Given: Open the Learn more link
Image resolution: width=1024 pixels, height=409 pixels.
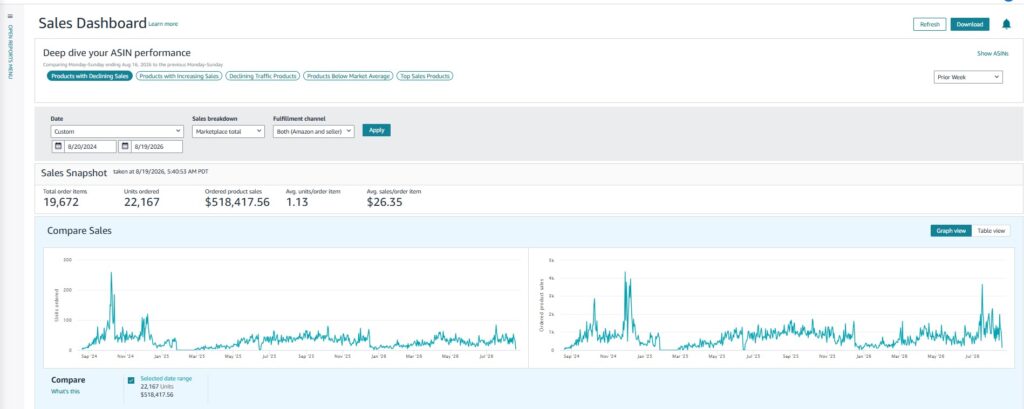Looking at the screenshot, I should point(163,24).
